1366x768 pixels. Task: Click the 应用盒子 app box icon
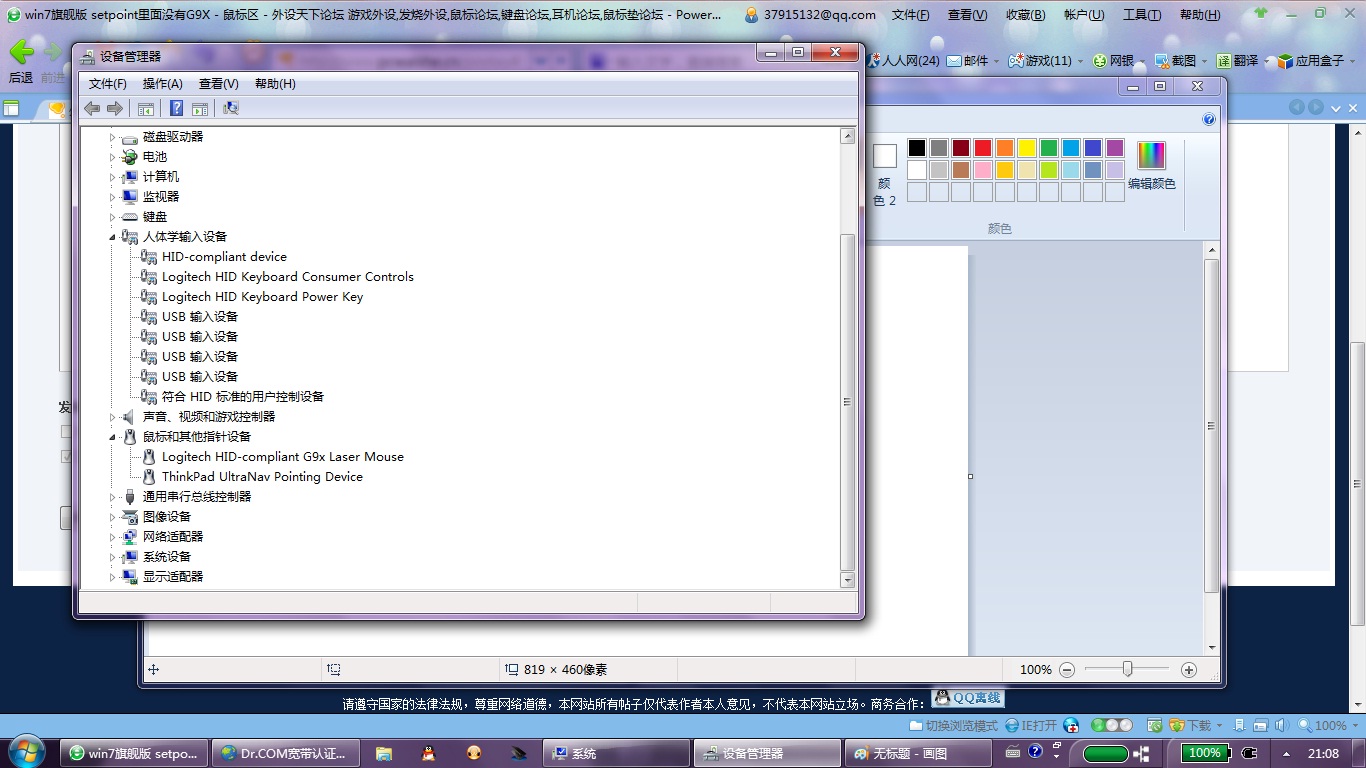[x=1285, y=61]
